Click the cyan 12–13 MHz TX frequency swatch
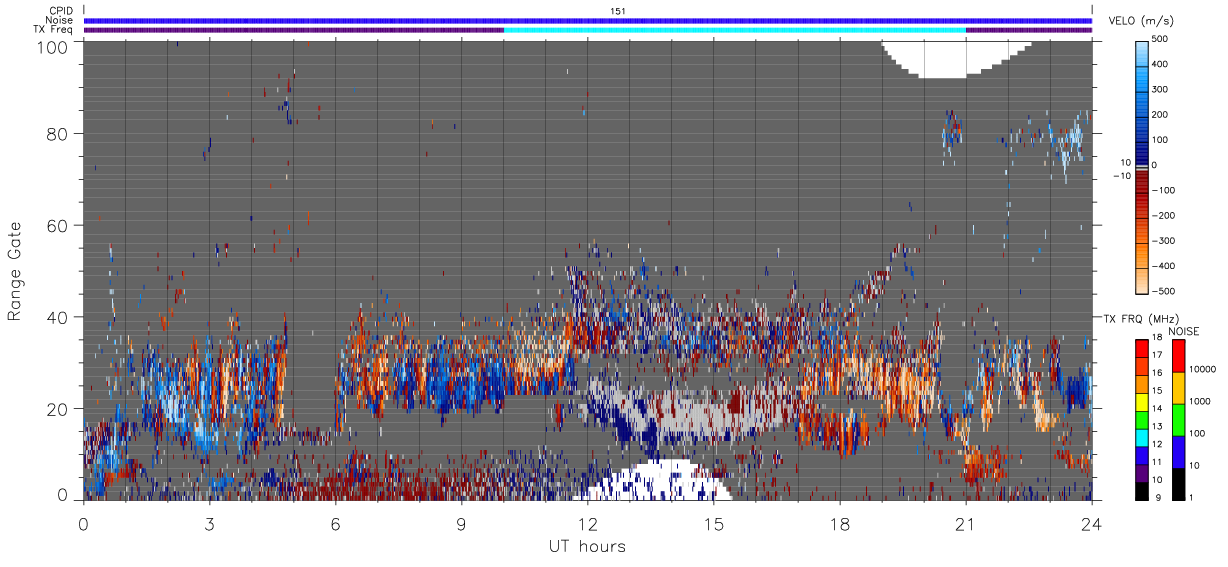1228x567 pixels. pos(1141,436)
